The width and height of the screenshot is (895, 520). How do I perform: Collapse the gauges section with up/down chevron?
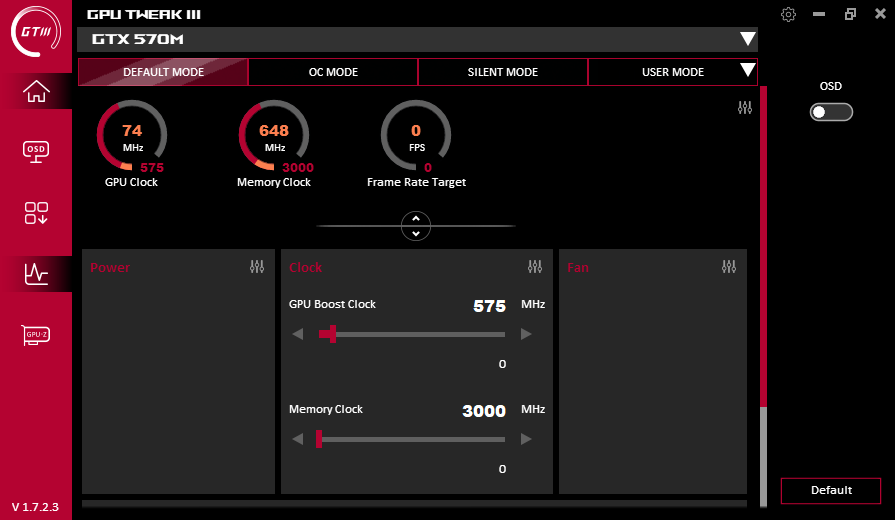pyautogui.click(x=416, y=226)
